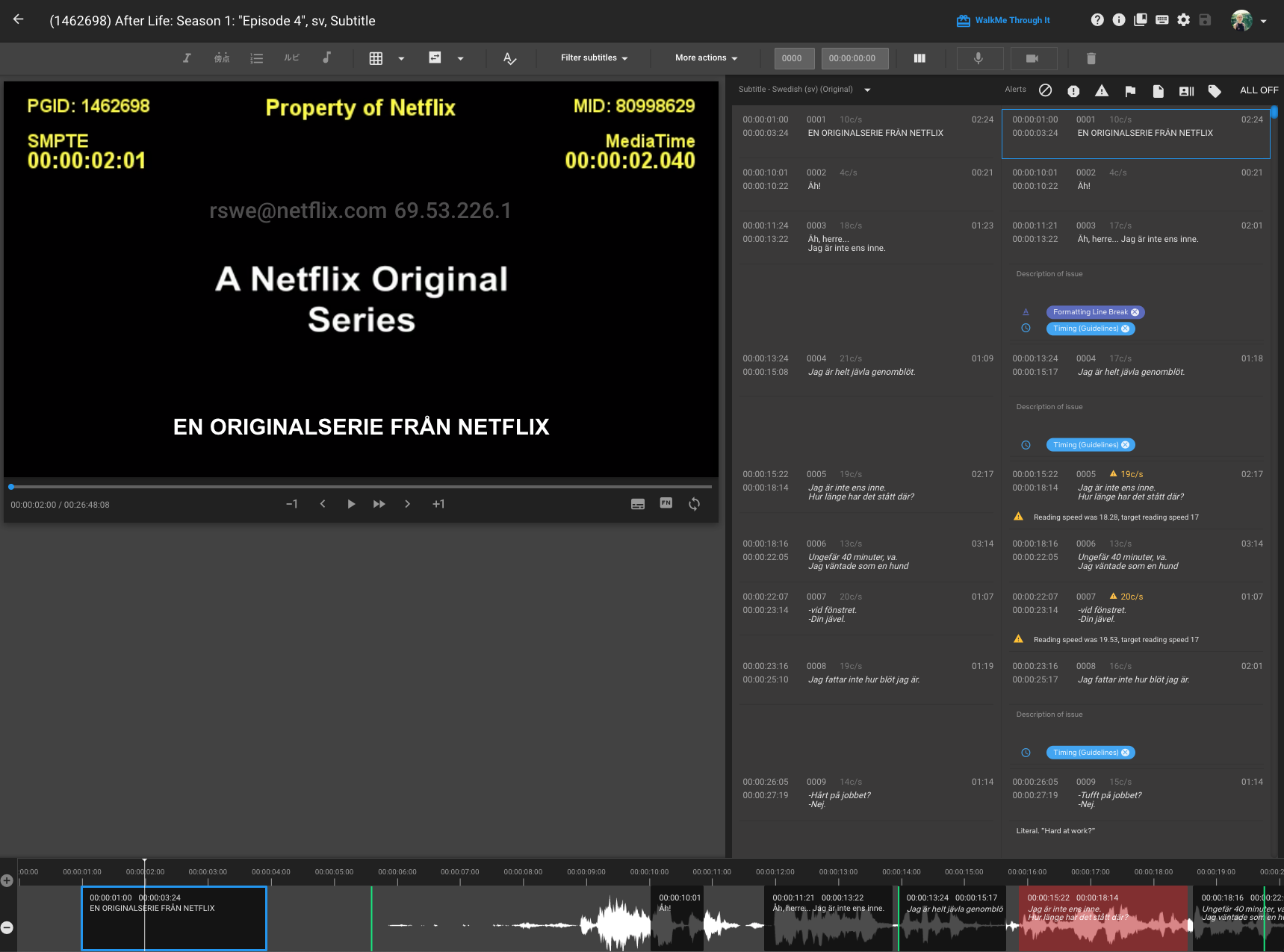Step forward one frame with +1
1284x952 pixels.
(x=438, y=504)
